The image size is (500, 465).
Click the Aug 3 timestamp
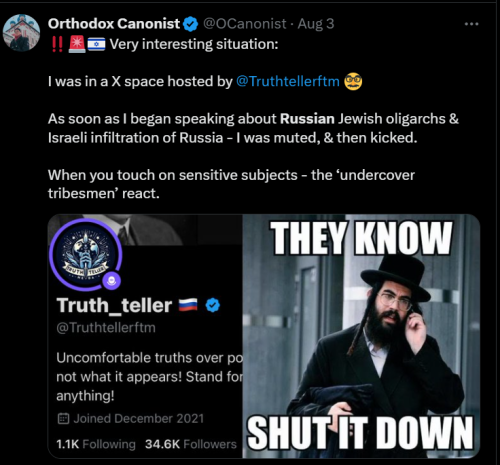[x=316, y=24]
